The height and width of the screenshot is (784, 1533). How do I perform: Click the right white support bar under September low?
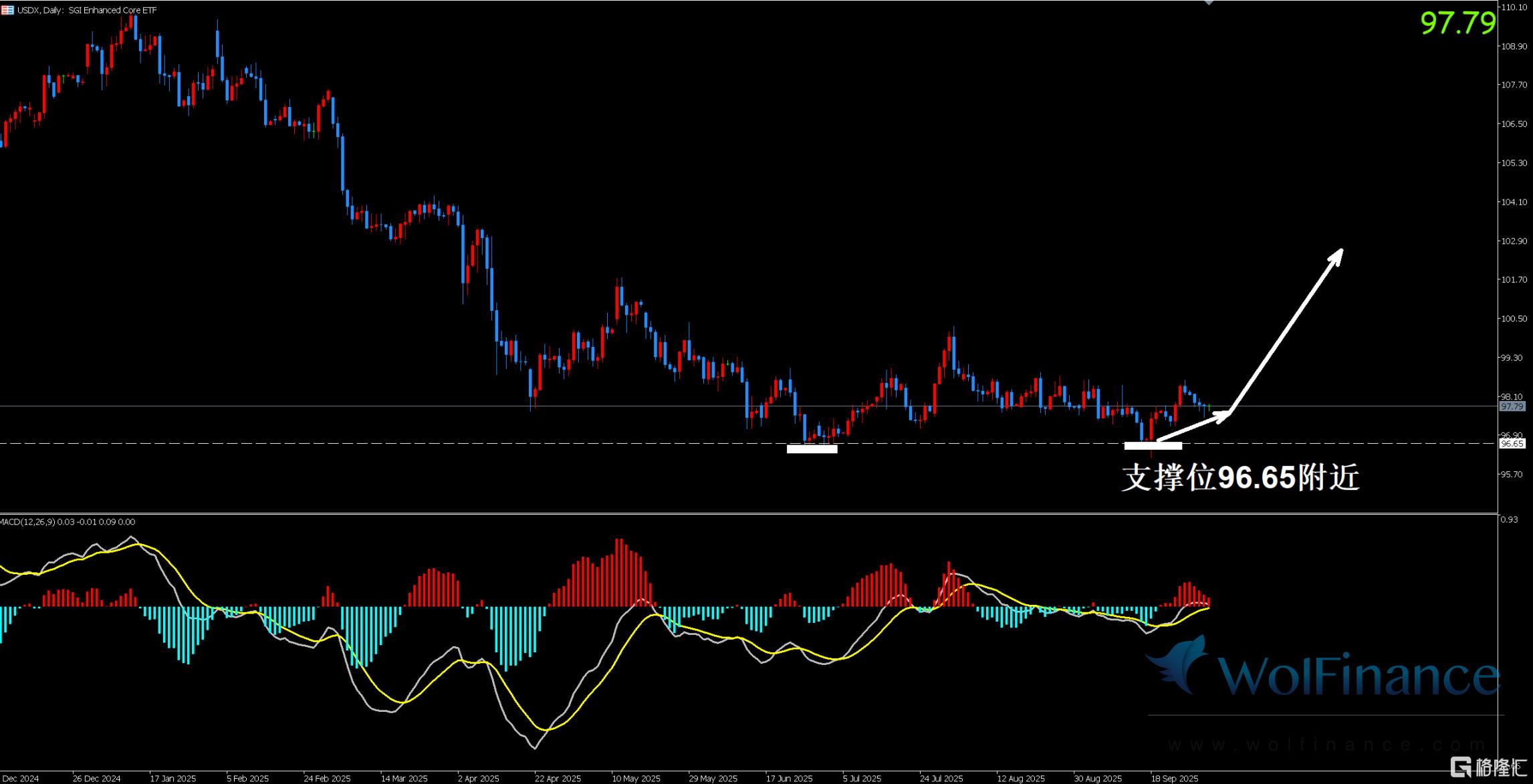(x=1153, y=445)
